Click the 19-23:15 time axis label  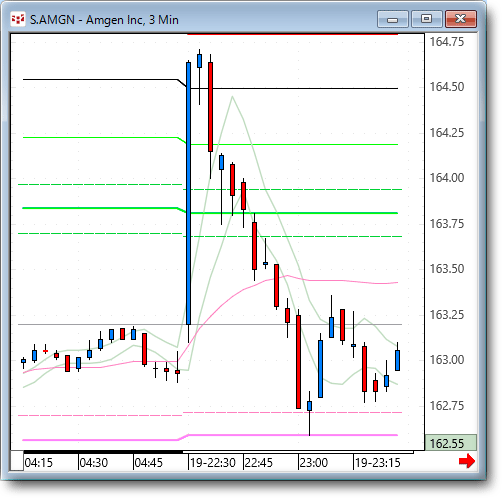click(377, 463)
